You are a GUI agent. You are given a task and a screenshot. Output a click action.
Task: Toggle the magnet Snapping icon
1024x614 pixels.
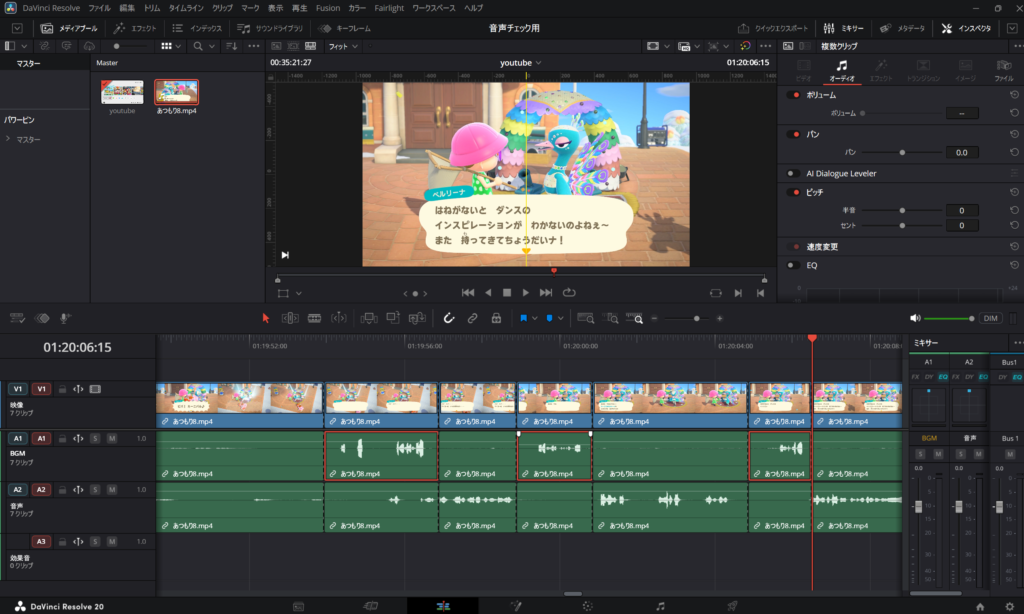[449, 318]
